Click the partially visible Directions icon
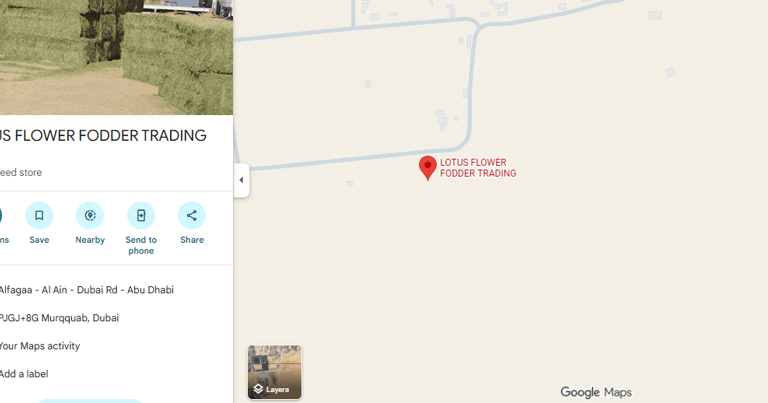Screen dimensions: 768x403 click(1, 215)
